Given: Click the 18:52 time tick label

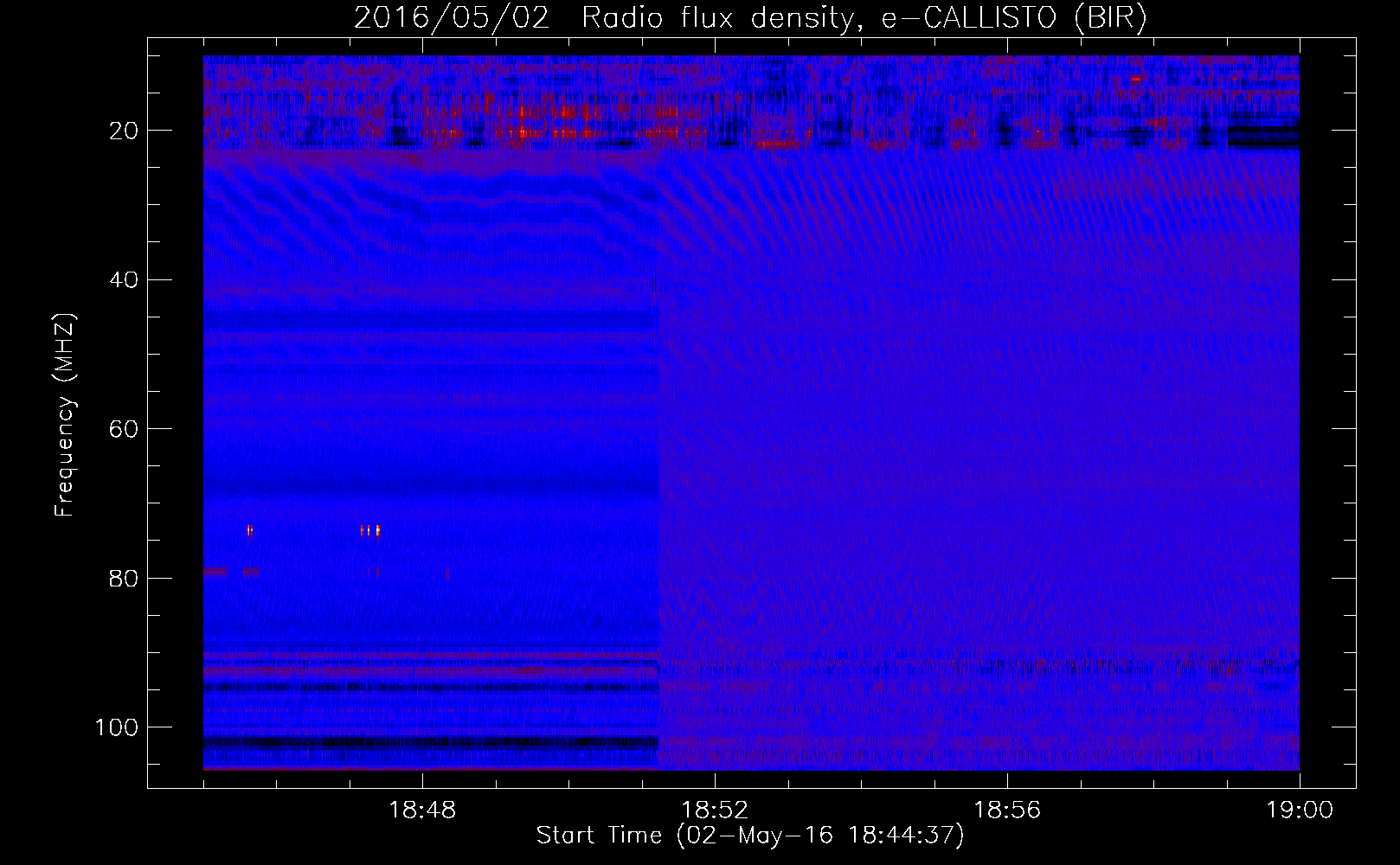Looking at the screenshot, I should pos(715,811).
